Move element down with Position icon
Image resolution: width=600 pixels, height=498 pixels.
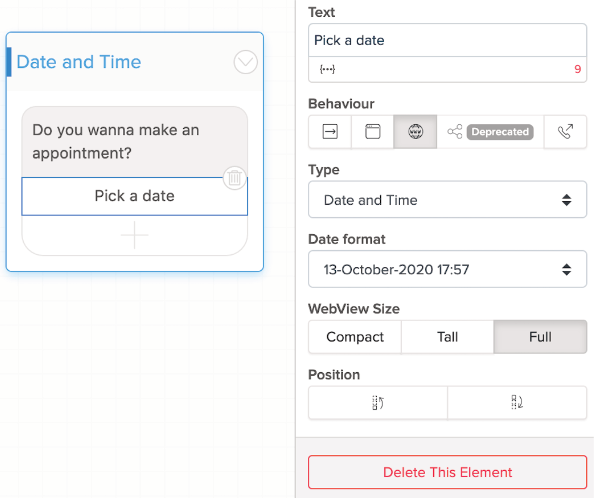pyautogui.click(x=517, y=403)
